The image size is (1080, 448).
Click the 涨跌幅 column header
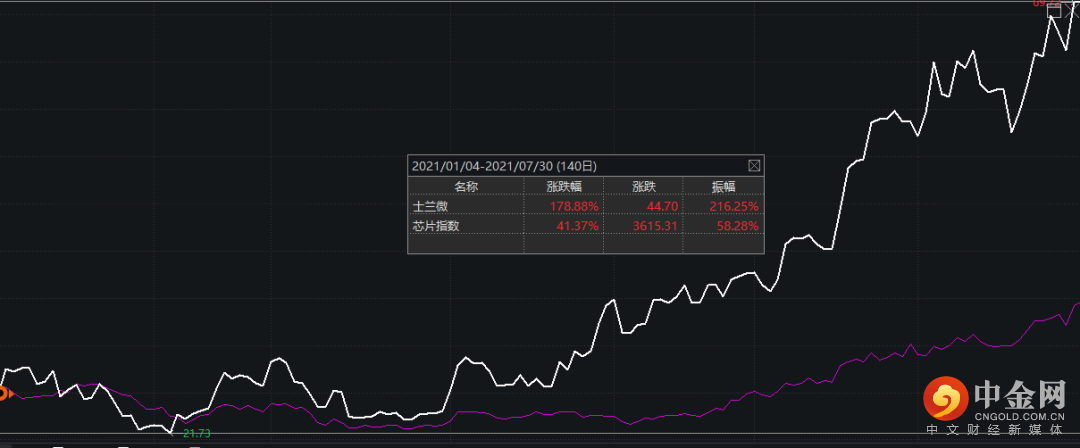coord(563,186)
